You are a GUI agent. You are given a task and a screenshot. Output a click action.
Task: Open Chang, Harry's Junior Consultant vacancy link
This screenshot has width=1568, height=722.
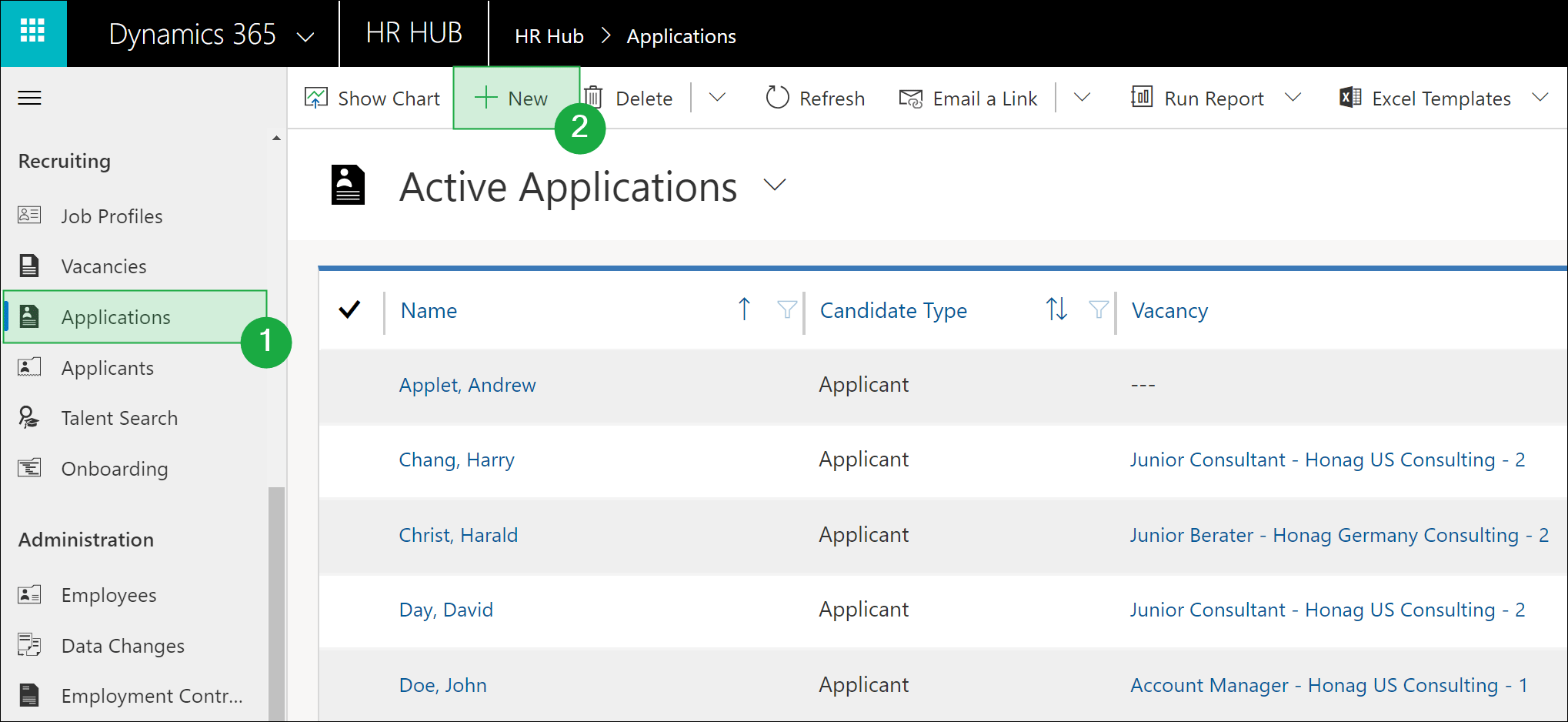[1327, 460]
